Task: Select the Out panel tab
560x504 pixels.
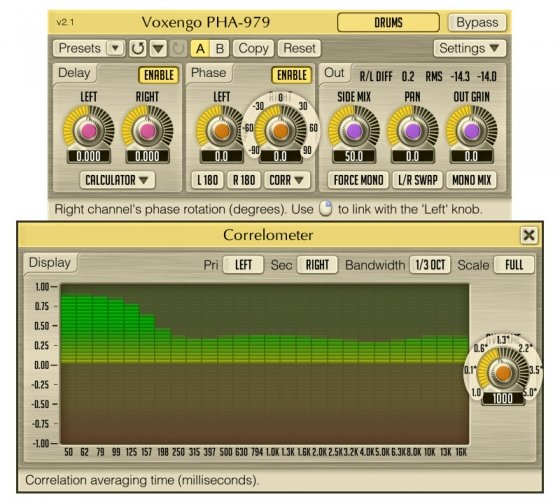Action: [334, 73]
